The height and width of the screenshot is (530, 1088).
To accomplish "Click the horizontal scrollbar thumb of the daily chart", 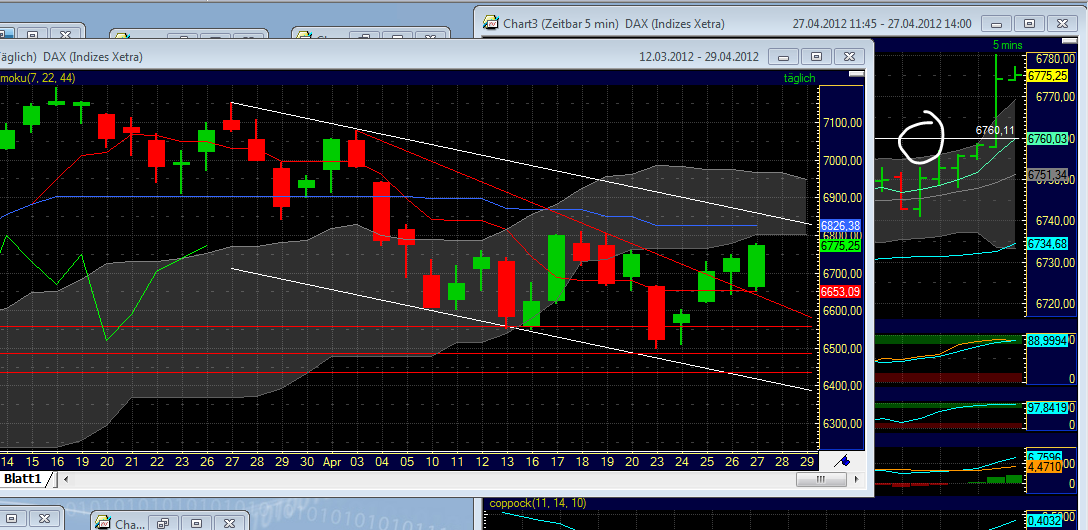I will [x=820, y=479].
